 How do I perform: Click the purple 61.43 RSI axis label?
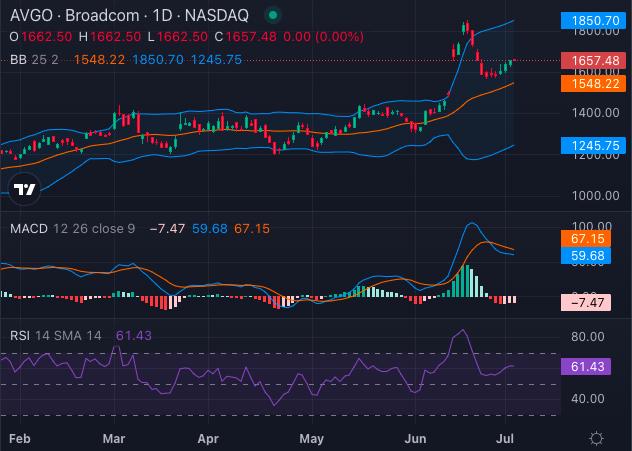click(x=586, y=367)
